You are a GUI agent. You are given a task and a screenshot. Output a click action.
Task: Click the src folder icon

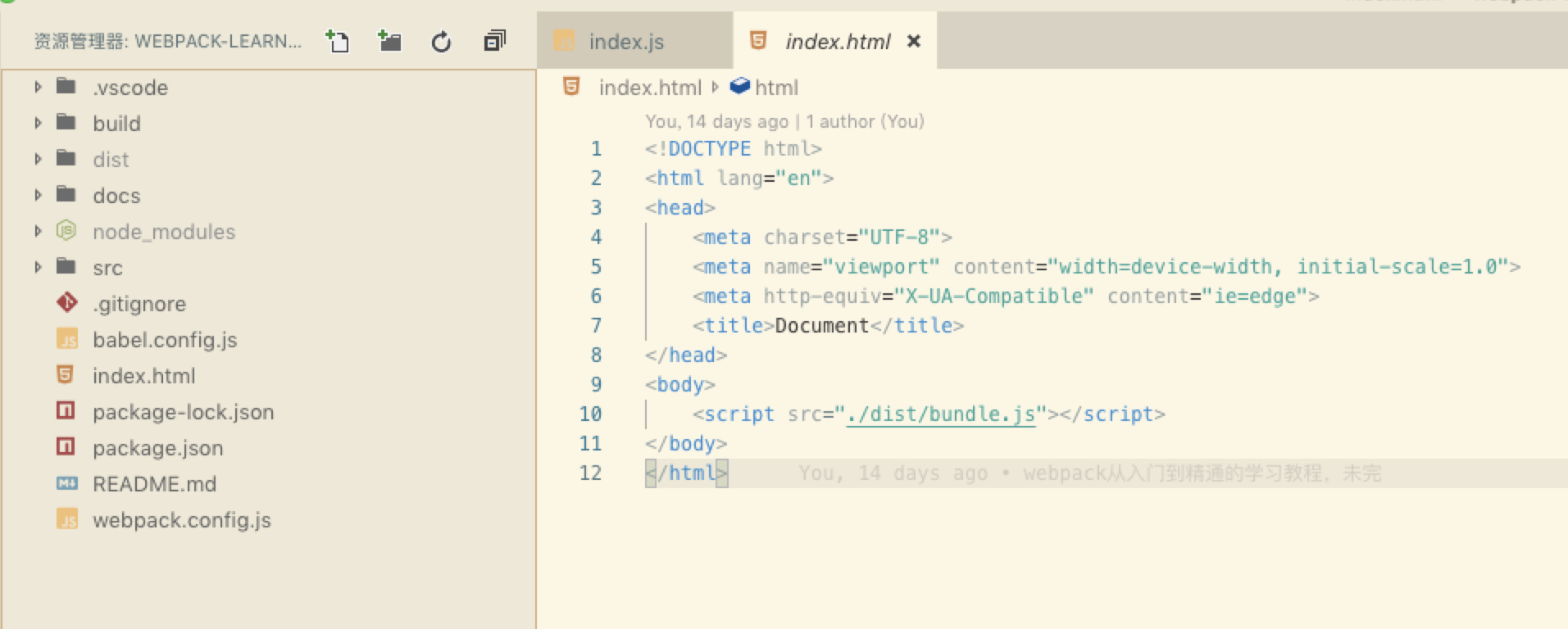pyautogui.click(x=66, y=266)
